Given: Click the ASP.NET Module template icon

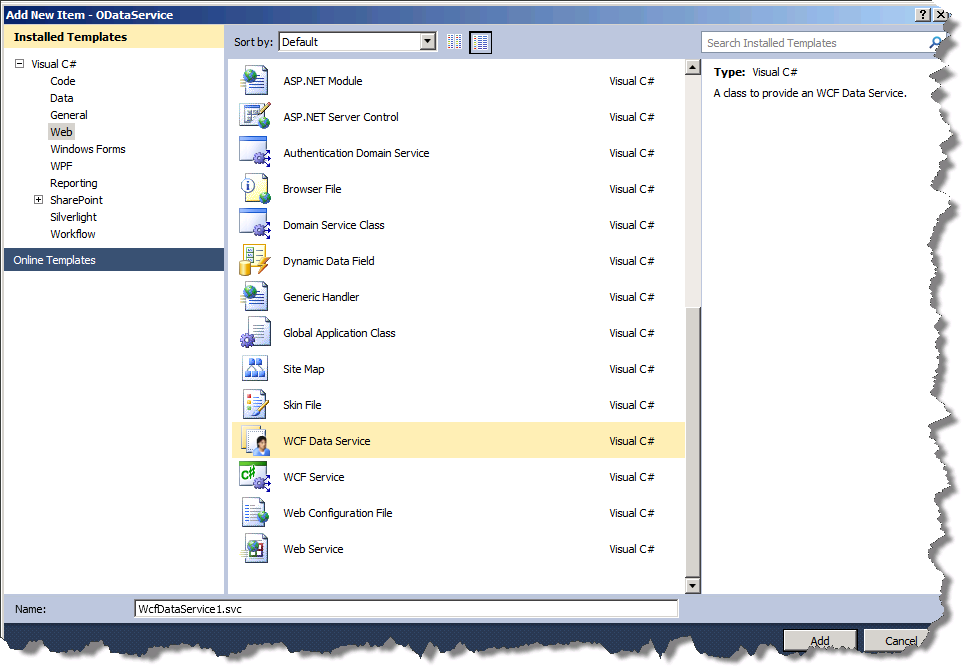Looking at the screenshot, I should 255,81.
